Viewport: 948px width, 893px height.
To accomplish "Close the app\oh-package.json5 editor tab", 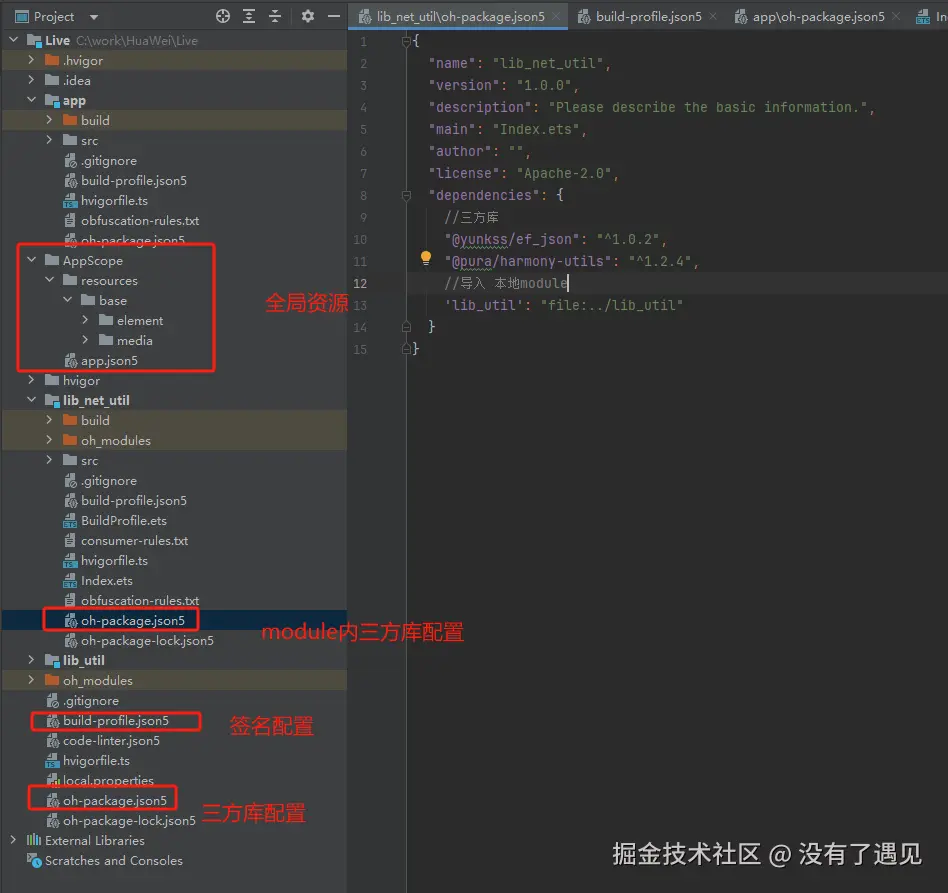I will (895, 16).
